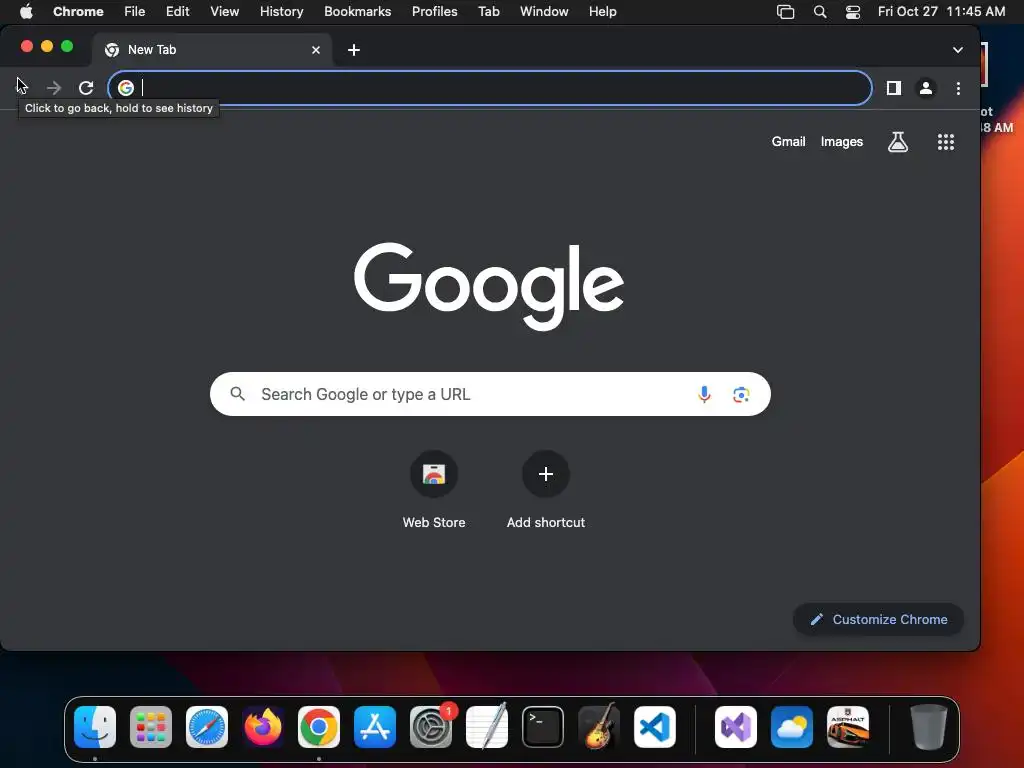This screenshot has height=768, width=1024.
Task: Launch Asphalt game from the dock
Action: [x=848, y=727]
